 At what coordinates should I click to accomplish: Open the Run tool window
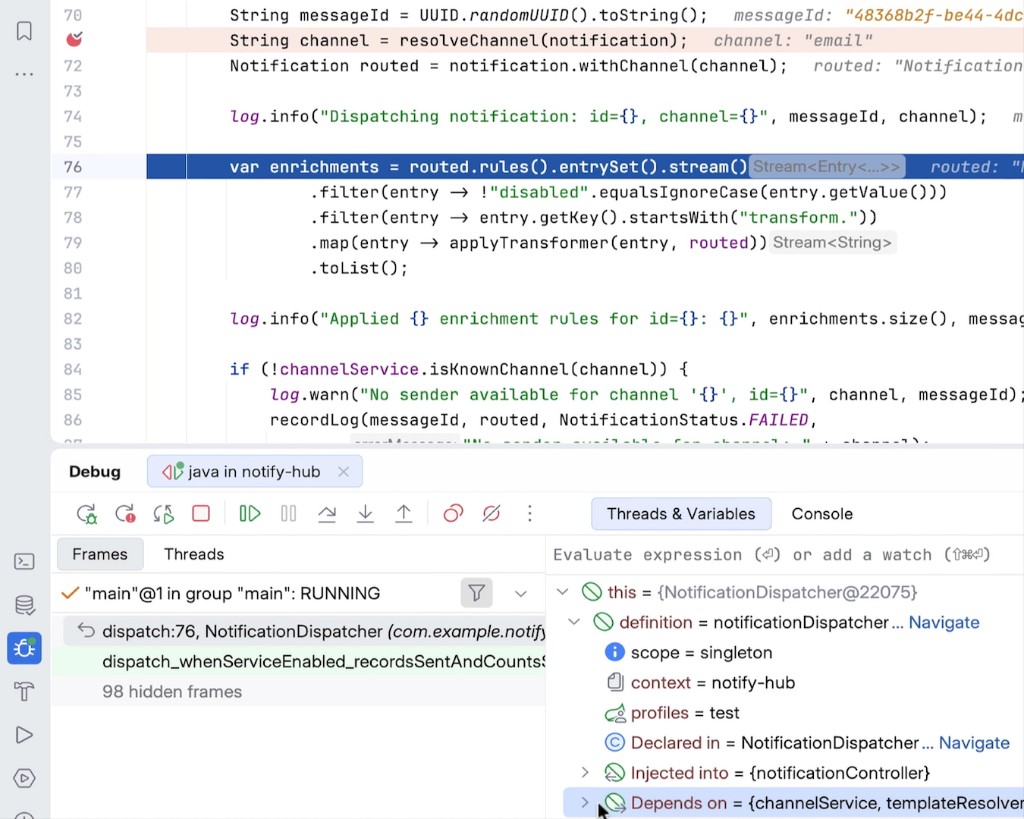pos(24,735)
